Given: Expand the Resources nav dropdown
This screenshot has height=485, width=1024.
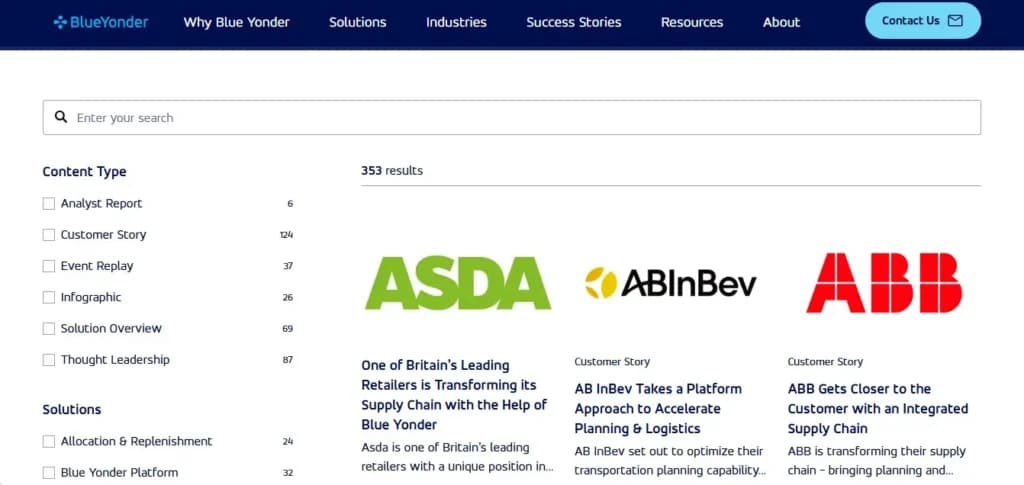Looking at the screenshot, I should click(692, 22).
